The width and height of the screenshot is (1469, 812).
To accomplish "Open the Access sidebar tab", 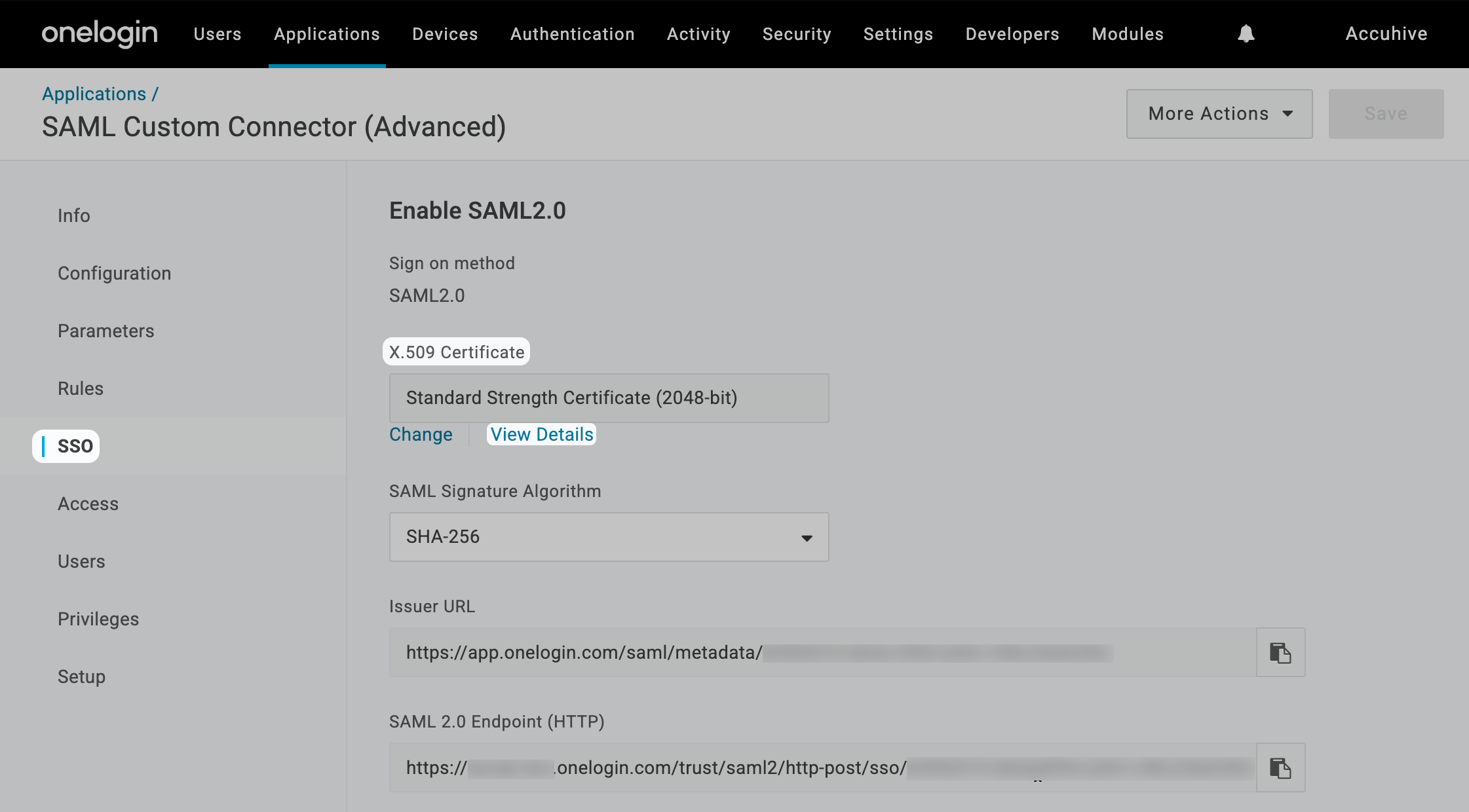I will pos(88,504).
